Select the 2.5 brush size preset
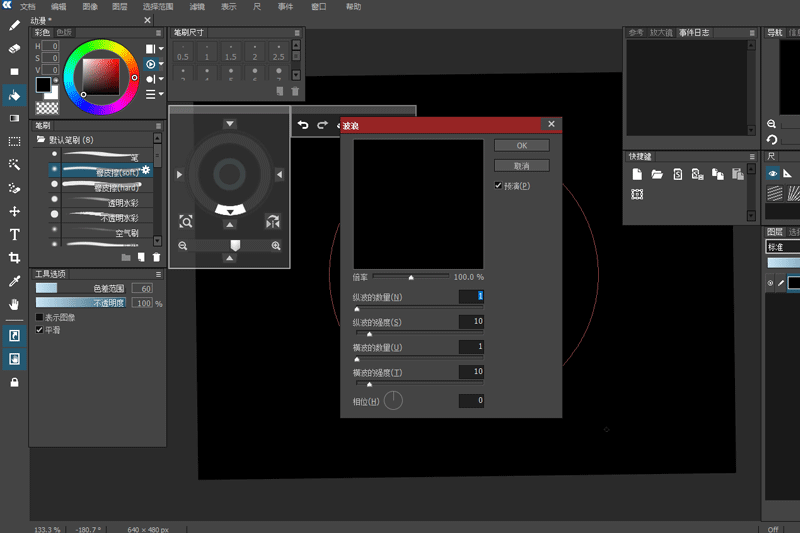Viewport: 800px width, 533px height. click(x=279, y=52)
